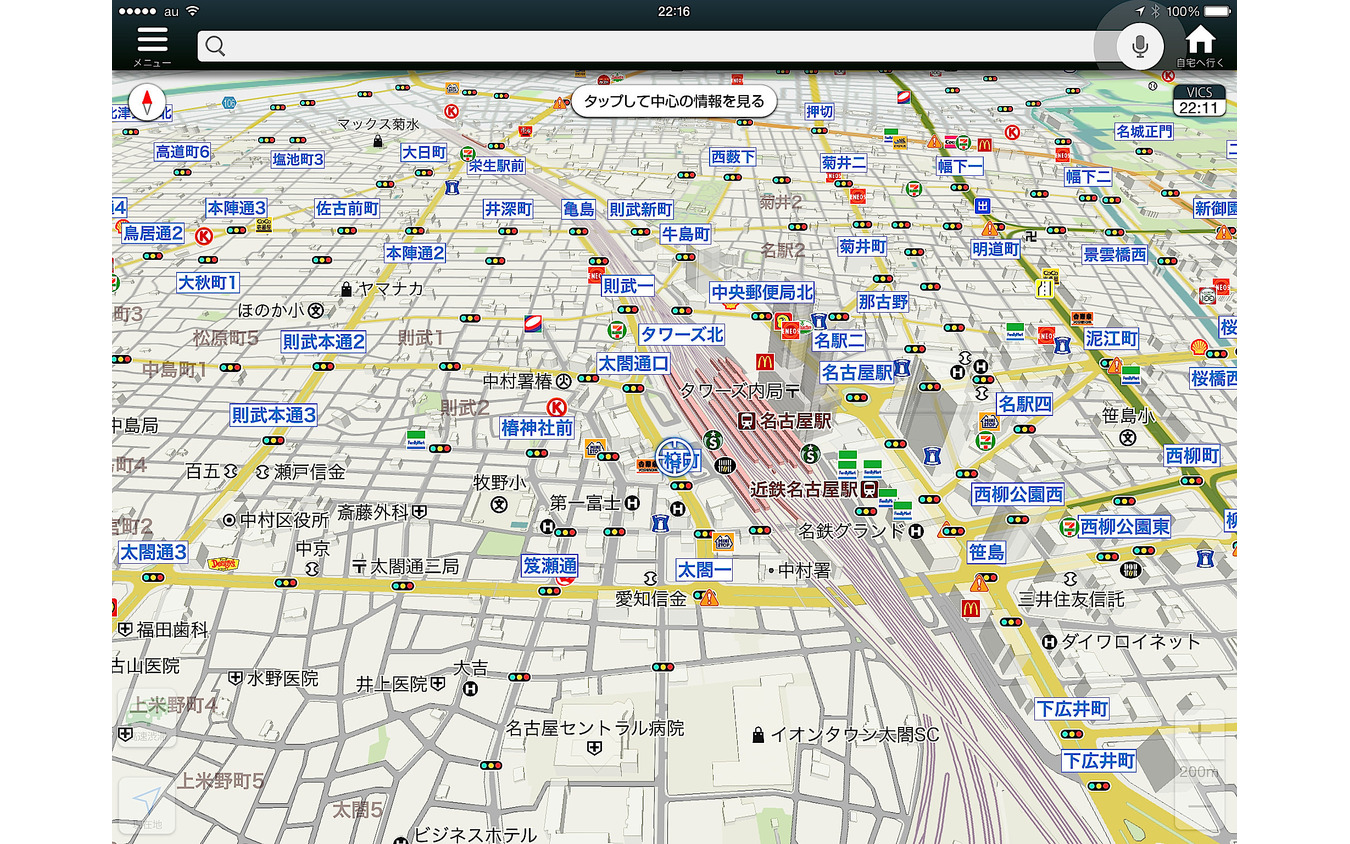Select the 近鉄名古屋駅 station icon

870,490
